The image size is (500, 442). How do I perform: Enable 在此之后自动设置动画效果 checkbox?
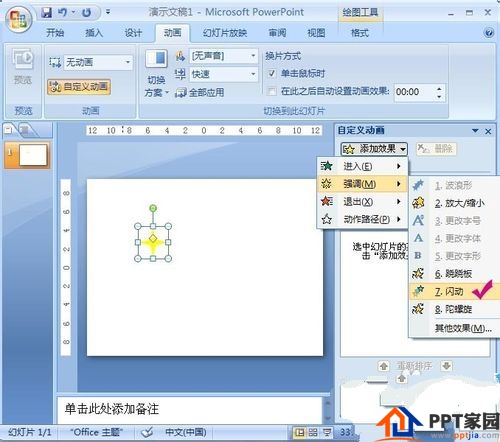click(272, 91)
